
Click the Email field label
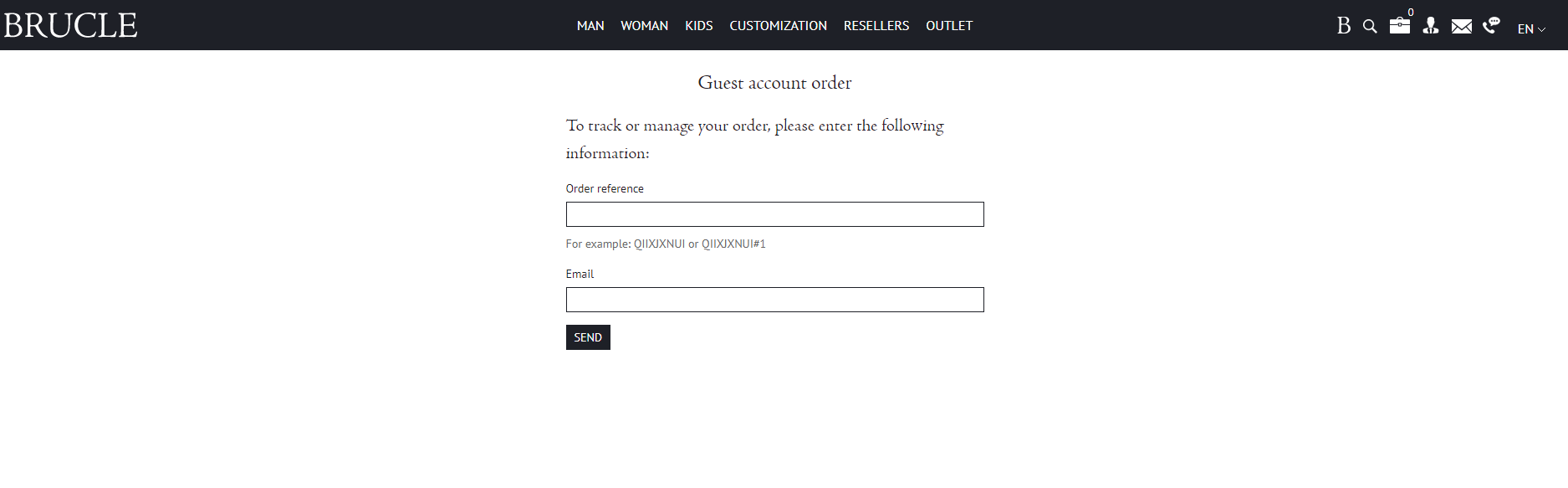click(x=580, y=274)
